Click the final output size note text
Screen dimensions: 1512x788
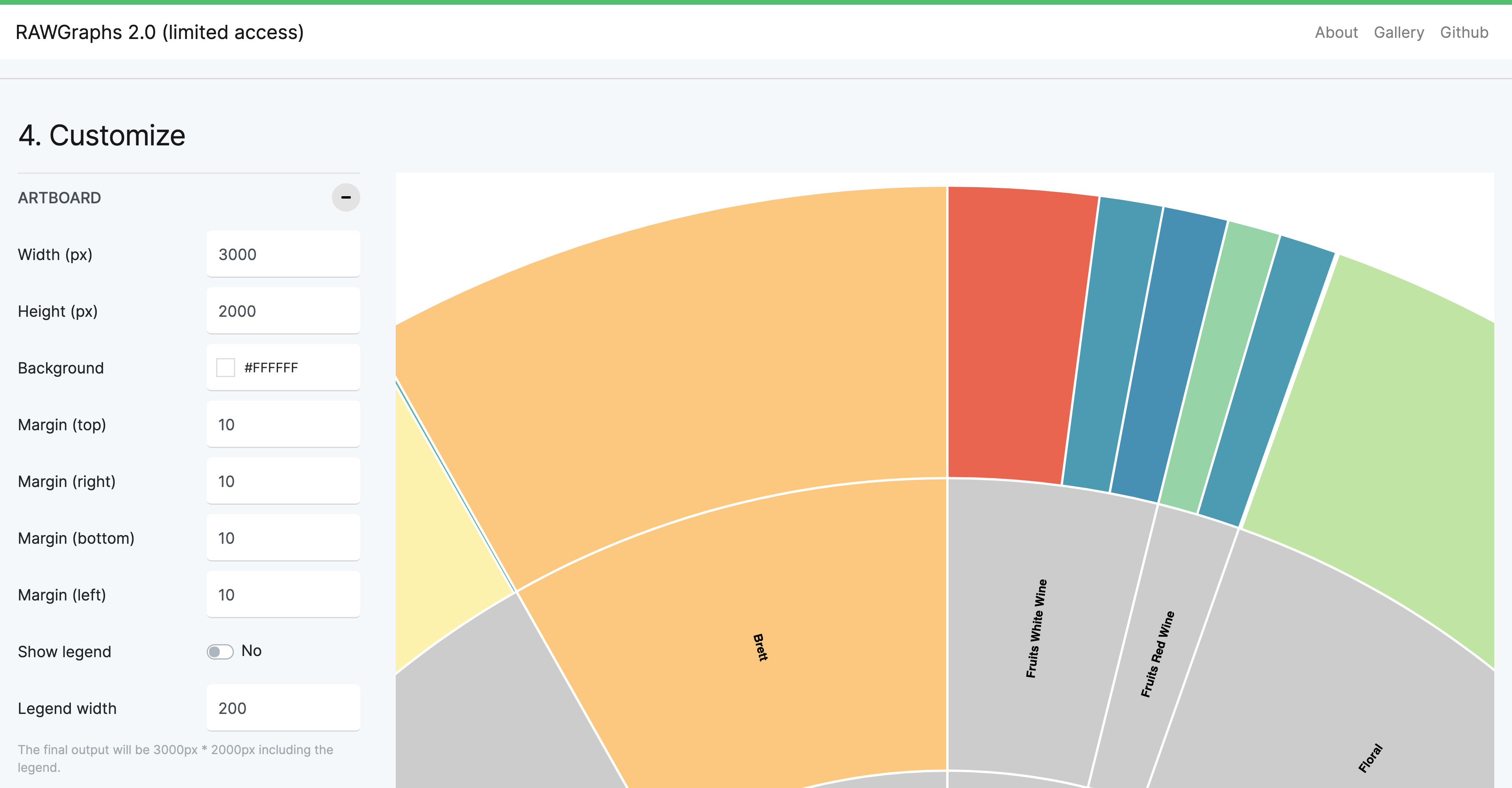tap(176, 758)
